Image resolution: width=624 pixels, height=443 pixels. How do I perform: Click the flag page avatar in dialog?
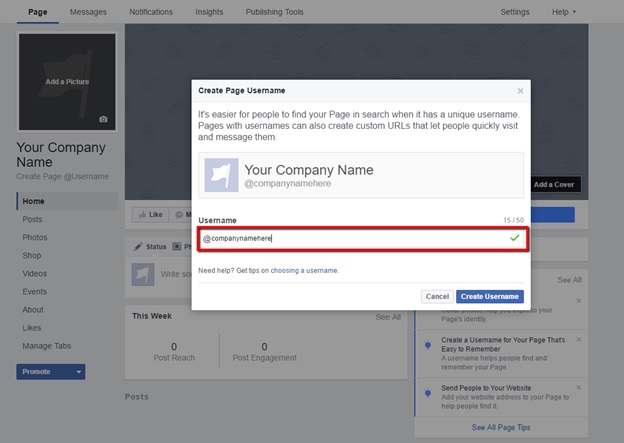221,175
